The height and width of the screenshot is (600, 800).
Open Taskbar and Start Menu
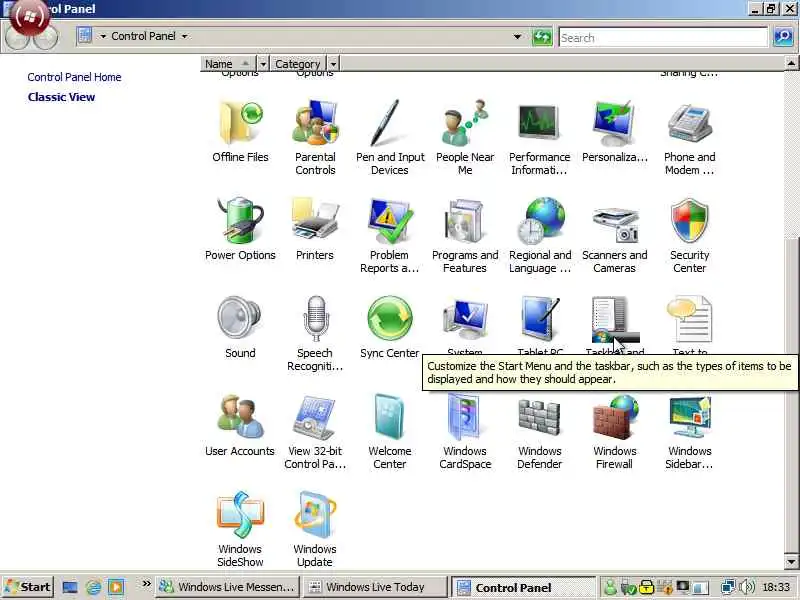pyautogui.click(x=614, y=326)
